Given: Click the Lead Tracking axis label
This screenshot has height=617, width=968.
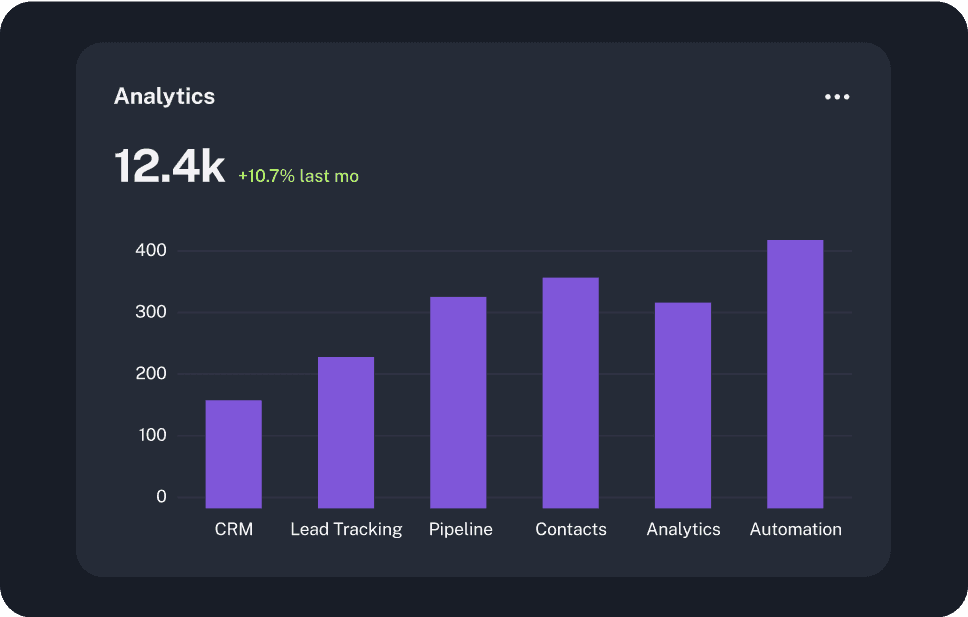Looking at the screenshot, I should (346, 529).
